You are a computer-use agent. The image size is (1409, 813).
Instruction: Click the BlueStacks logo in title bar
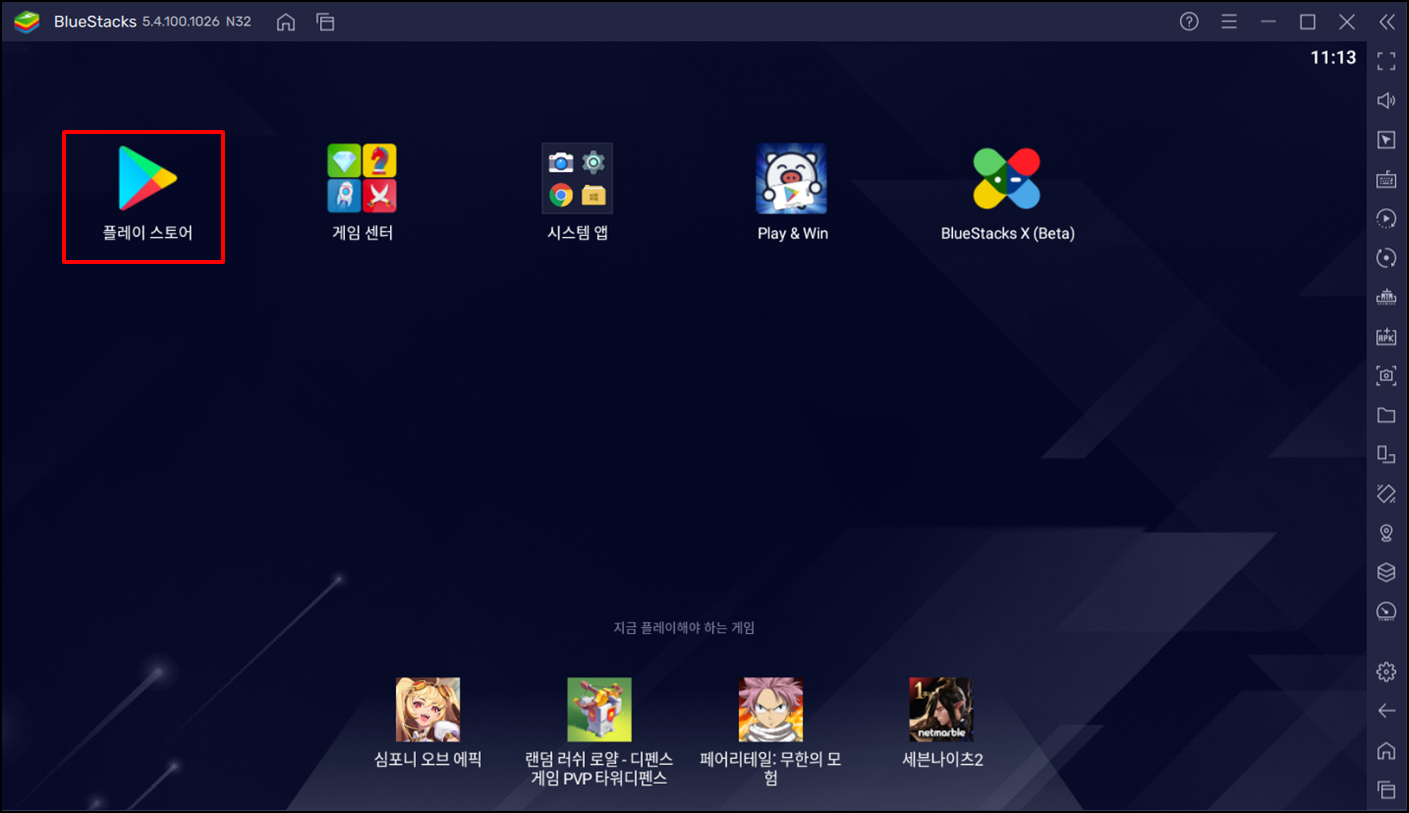pos(27,22)
